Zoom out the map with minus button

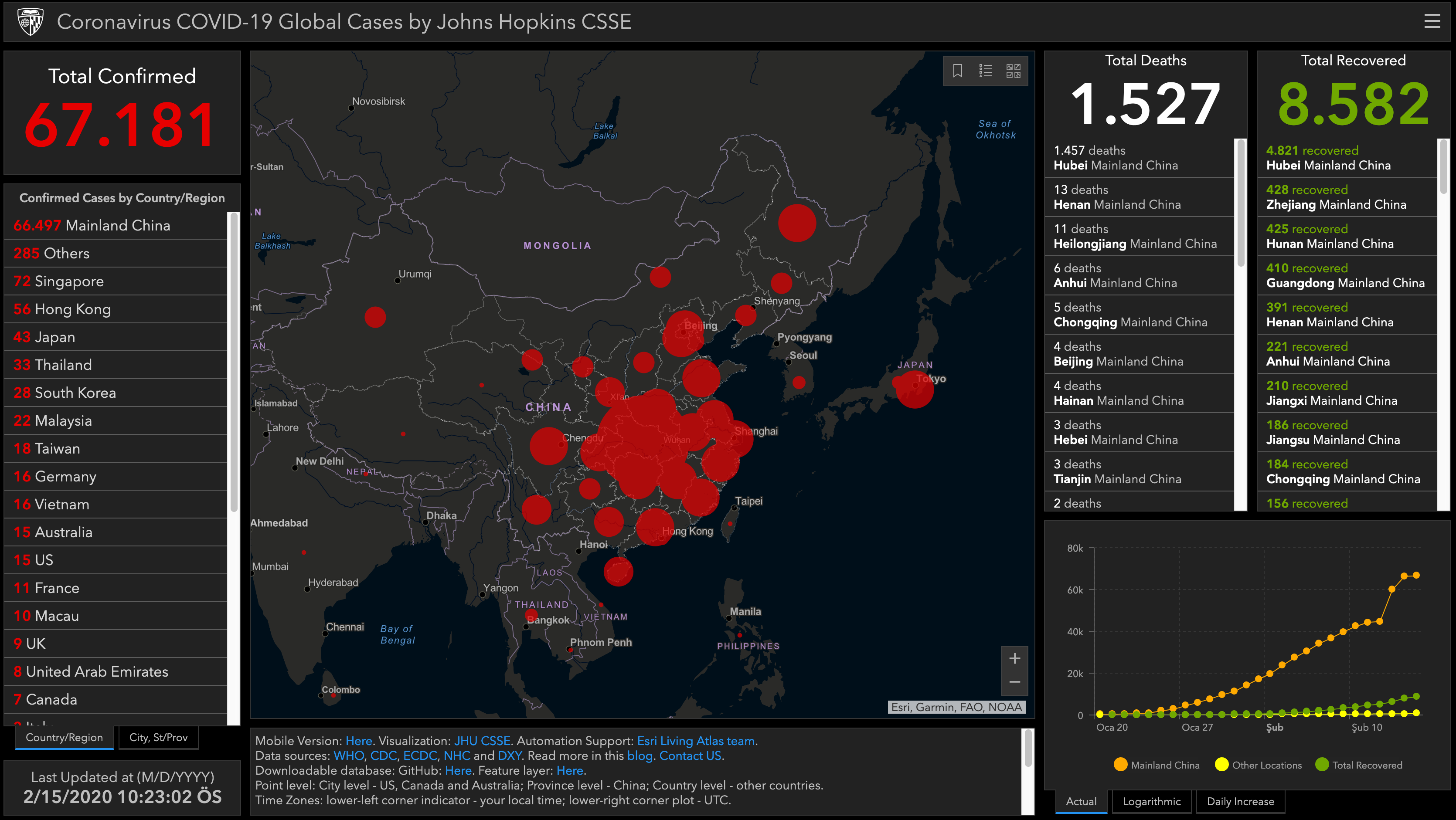tap(1014, 682)
